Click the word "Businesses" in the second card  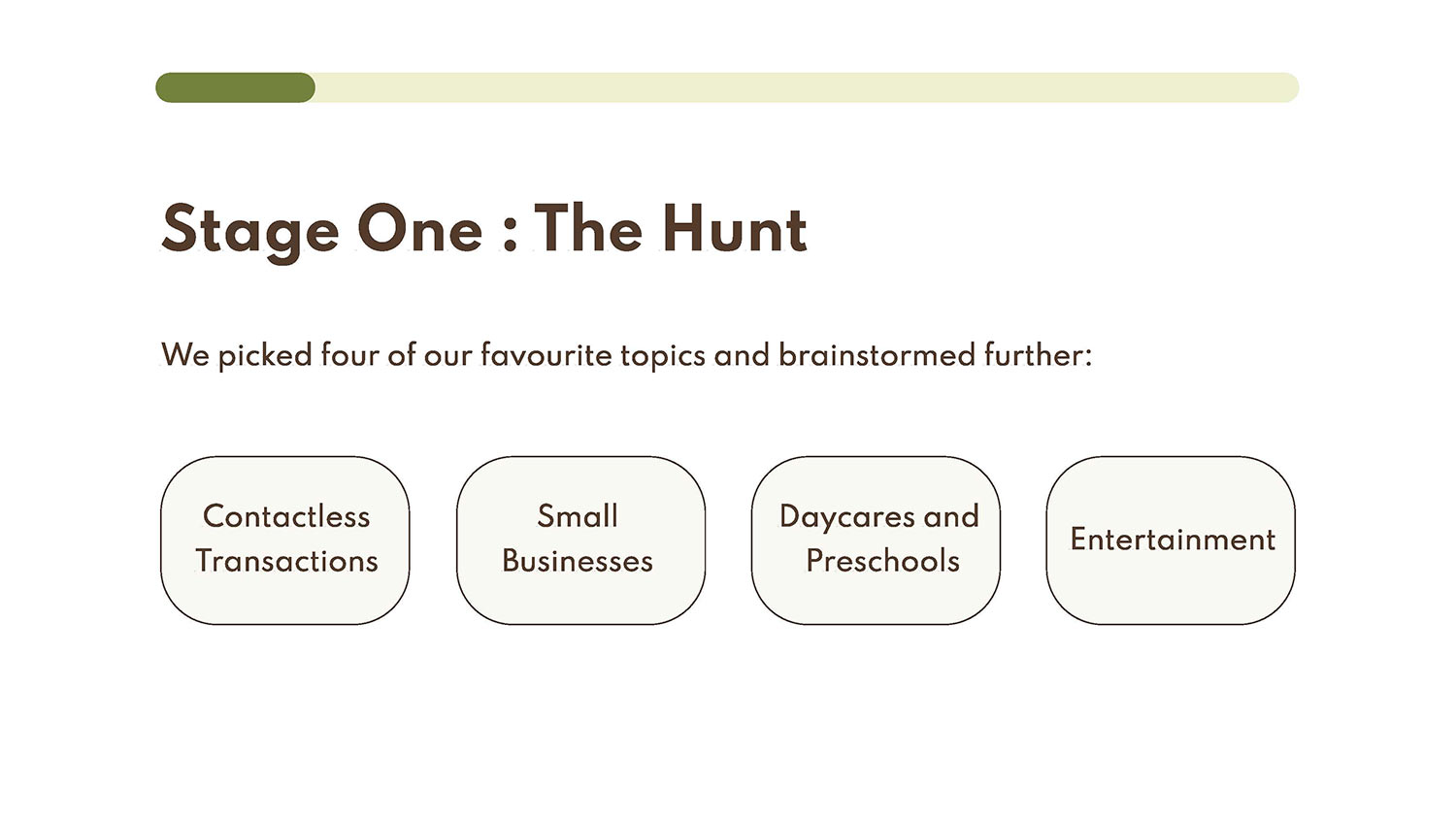(578, 561)
